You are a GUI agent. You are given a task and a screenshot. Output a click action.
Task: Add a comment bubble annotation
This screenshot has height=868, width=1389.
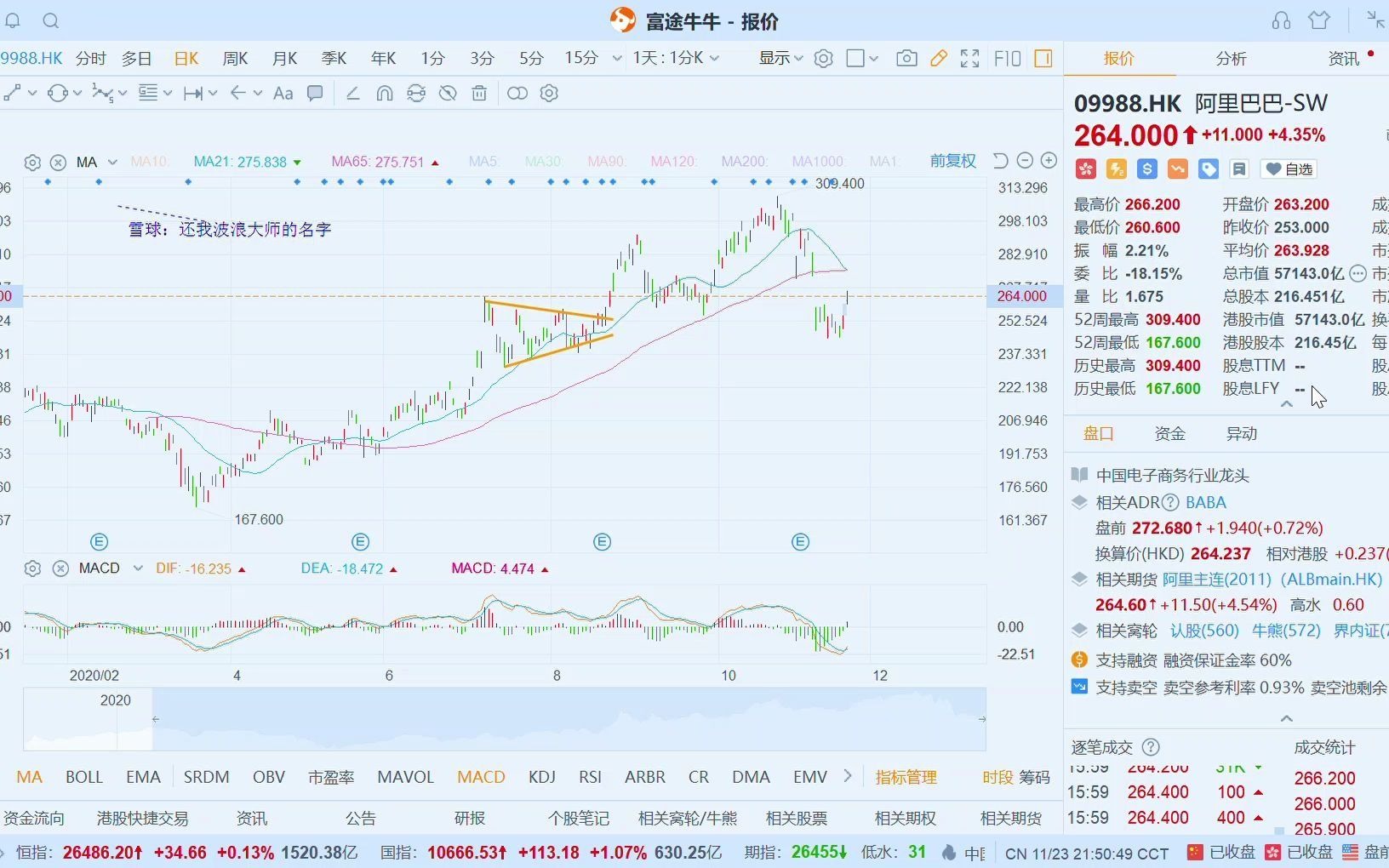coord(315,93)
